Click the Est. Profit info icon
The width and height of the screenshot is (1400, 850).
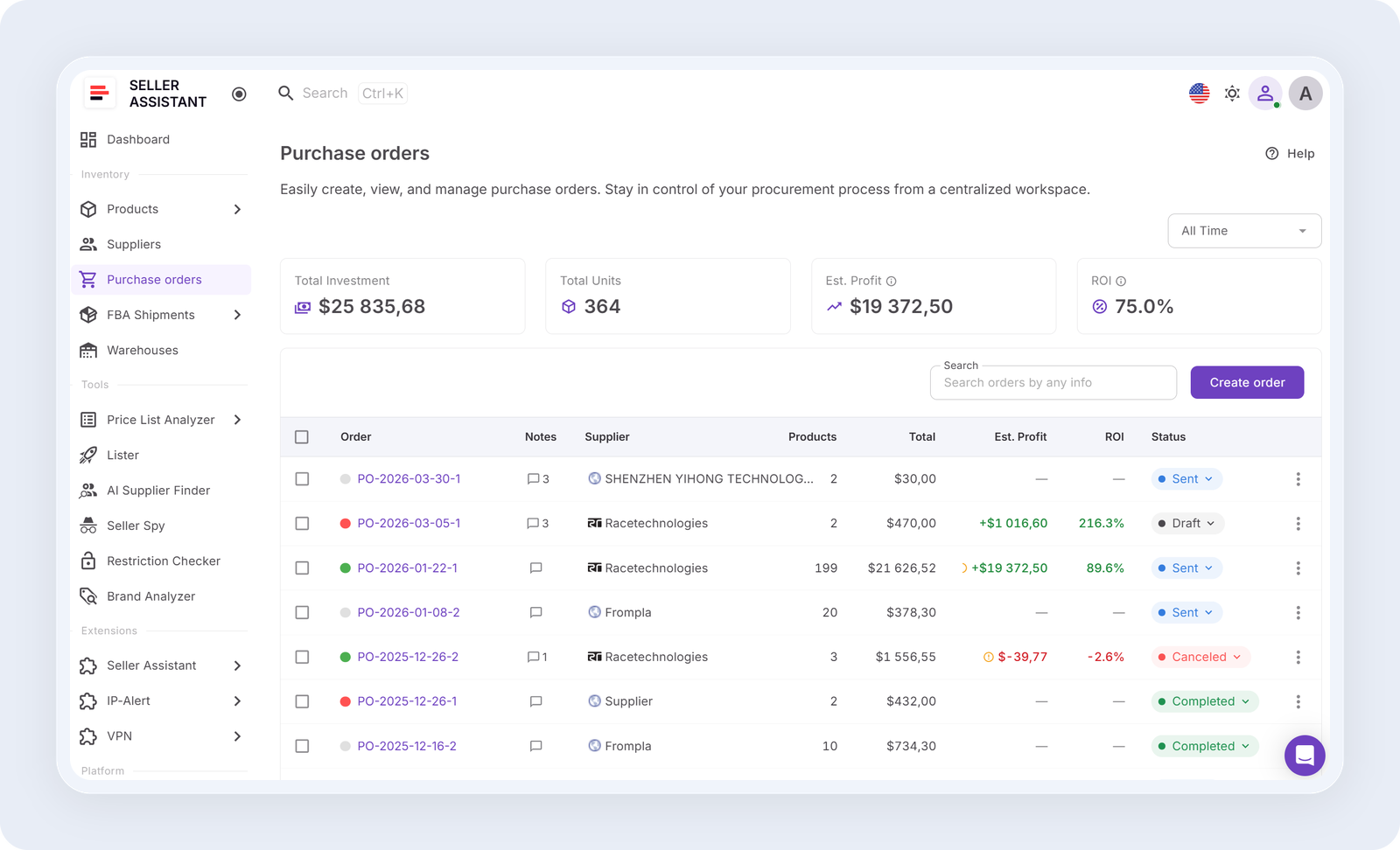tap(892, 281)
